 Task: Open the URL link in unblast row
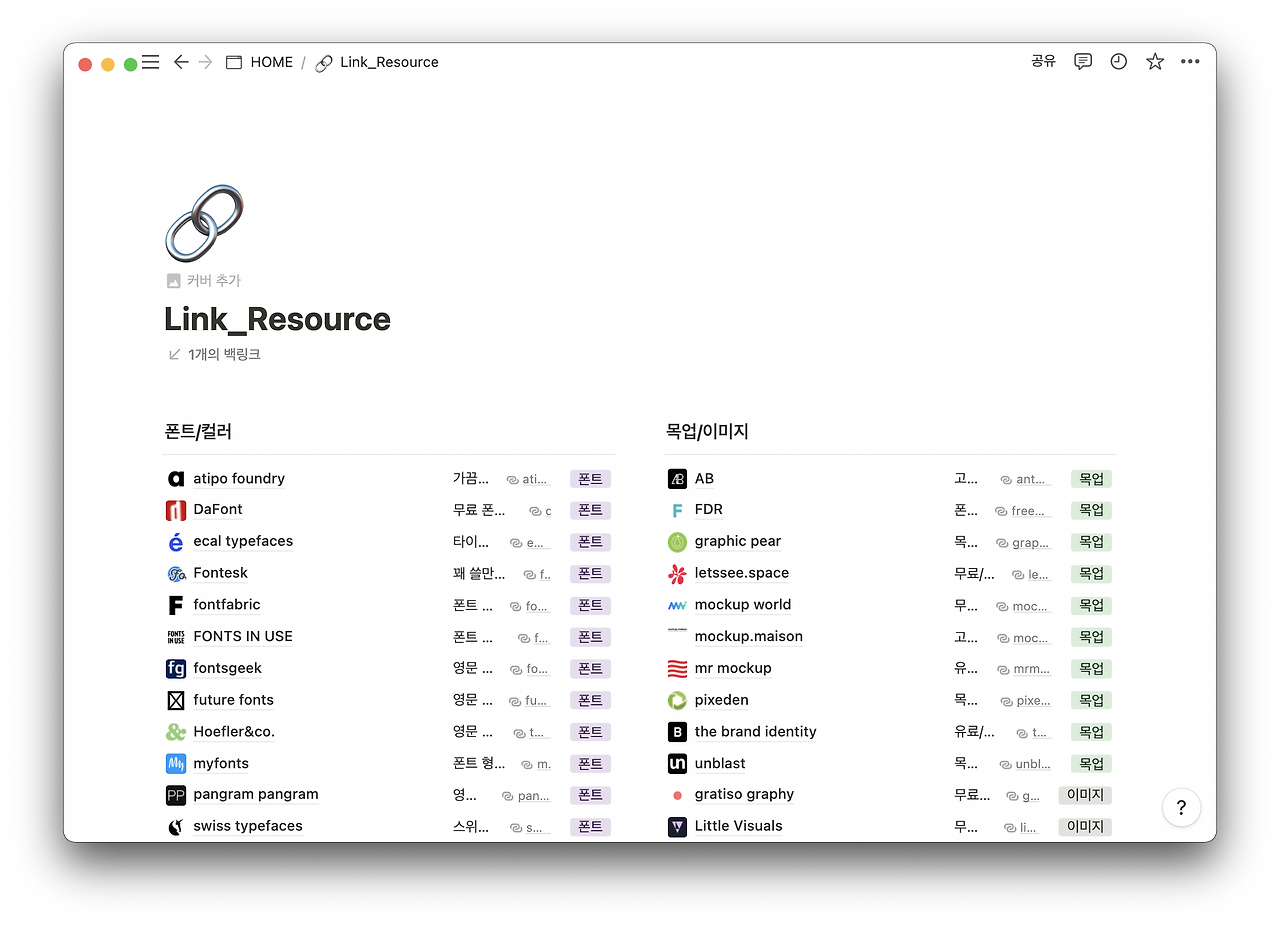pos(1026,764)
